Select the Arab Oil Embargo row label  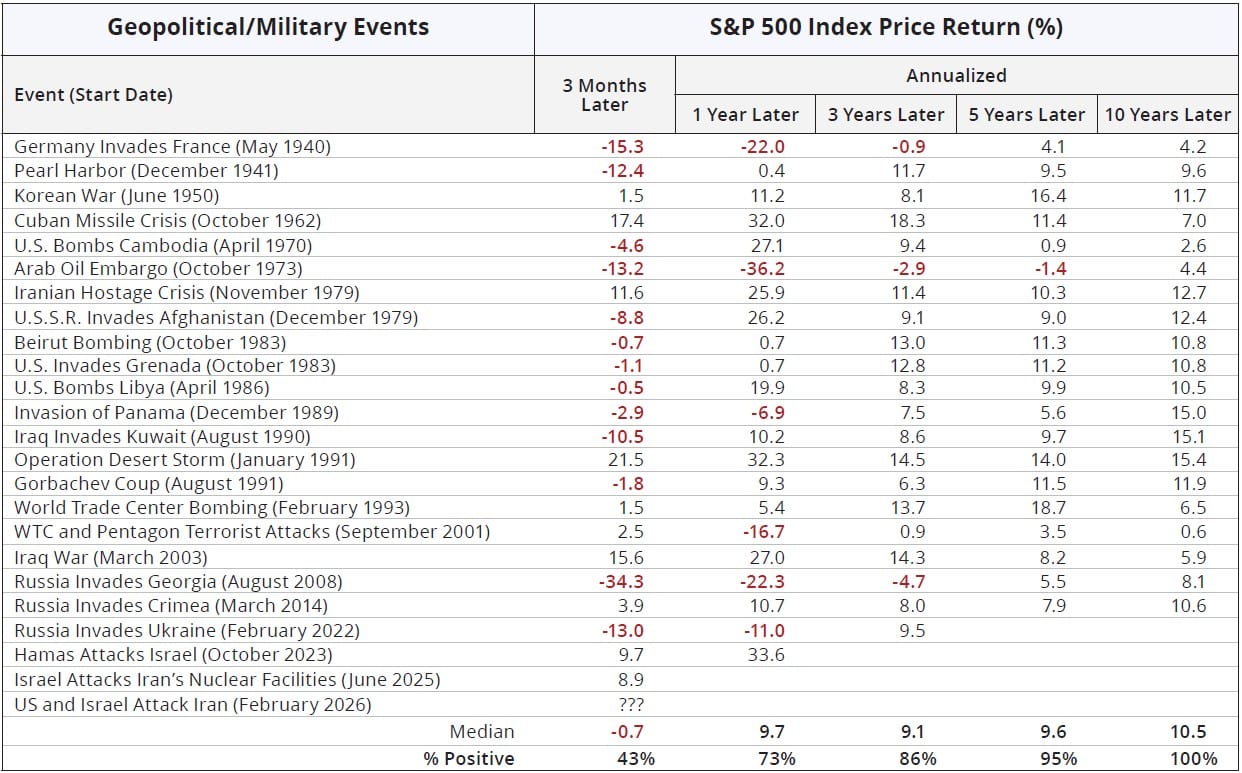158,269
